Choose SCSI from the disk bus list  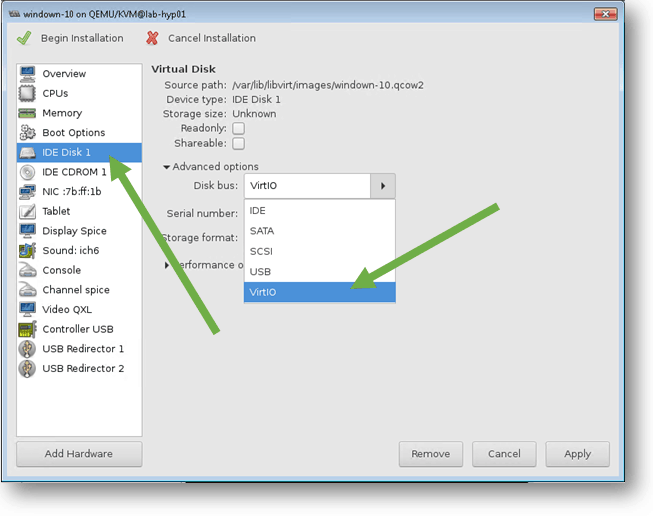[319, 252]
